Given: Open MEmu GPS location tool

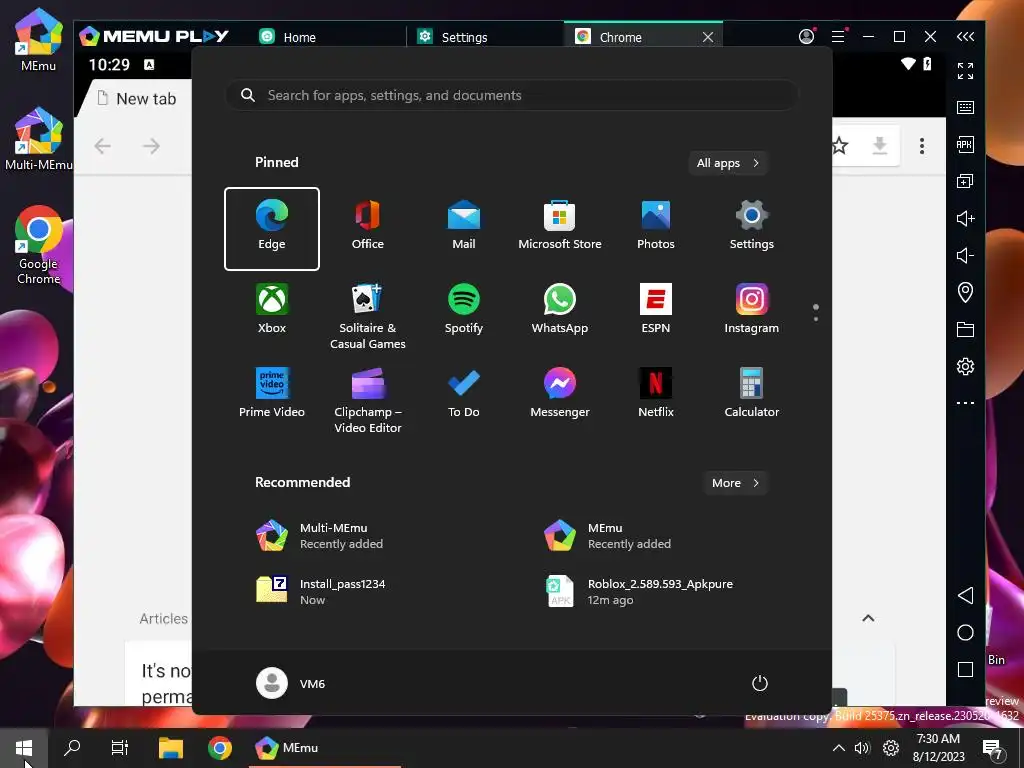Looking at the screenshot, I should pos(965,292).
